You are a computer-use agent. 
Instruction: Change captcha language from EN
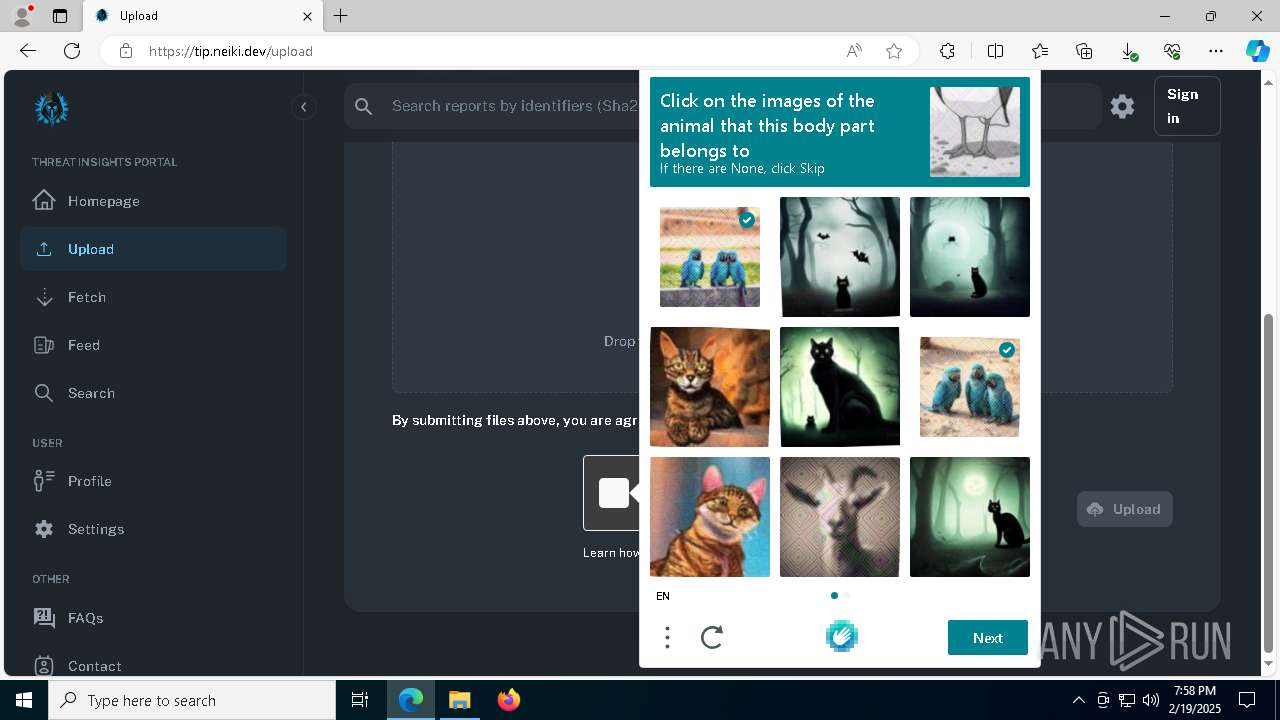pyautogui.click(x=663, y=596)
